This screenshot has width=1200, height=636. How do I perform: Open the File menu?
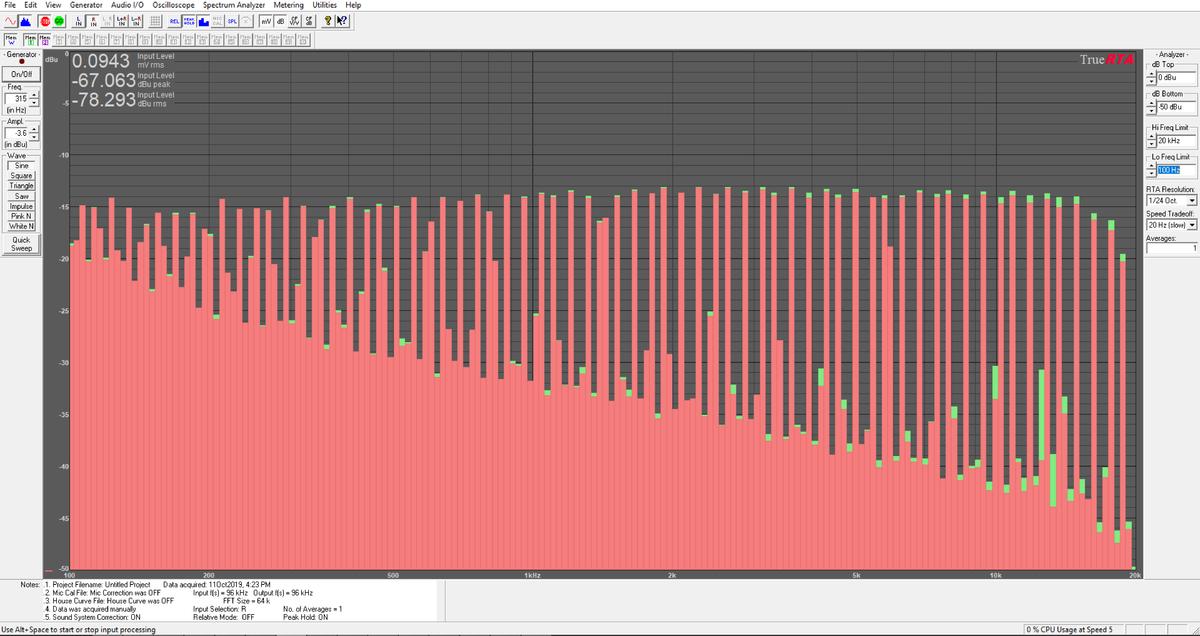[x=10, y=5]
